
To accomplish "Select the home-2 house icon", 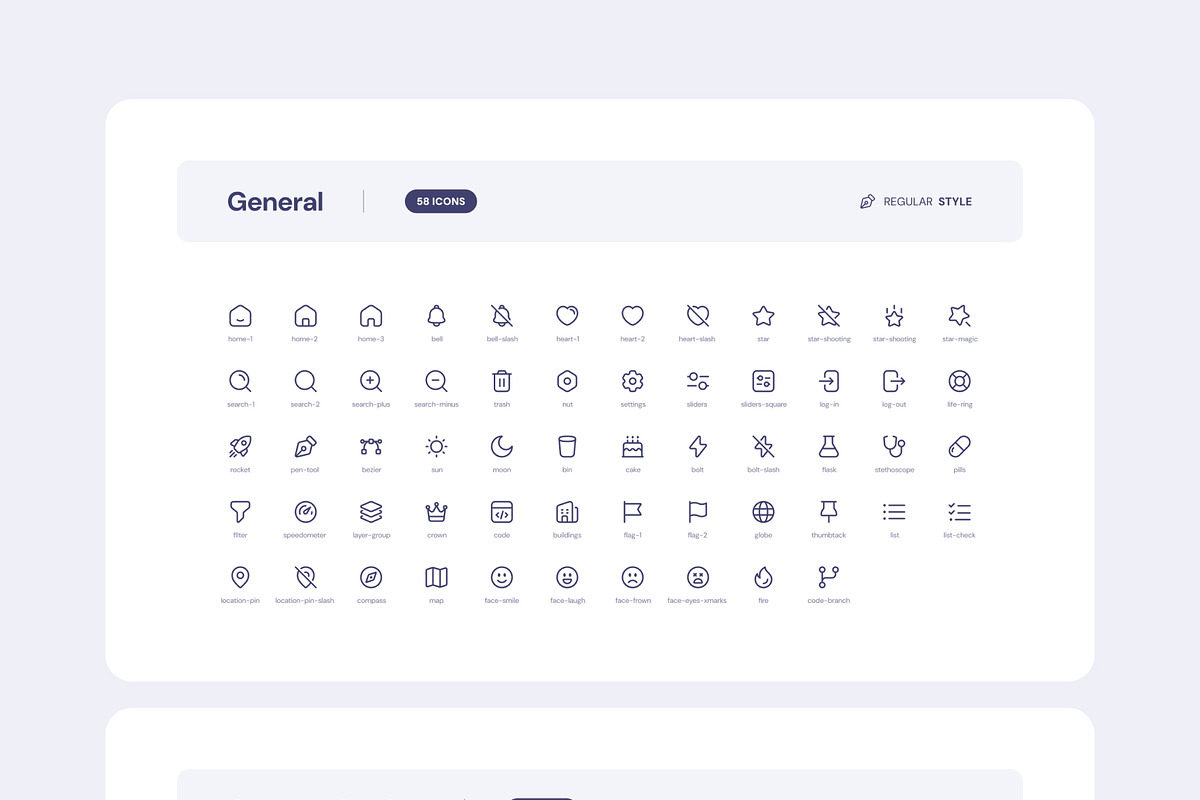I will tap(305, 316).
